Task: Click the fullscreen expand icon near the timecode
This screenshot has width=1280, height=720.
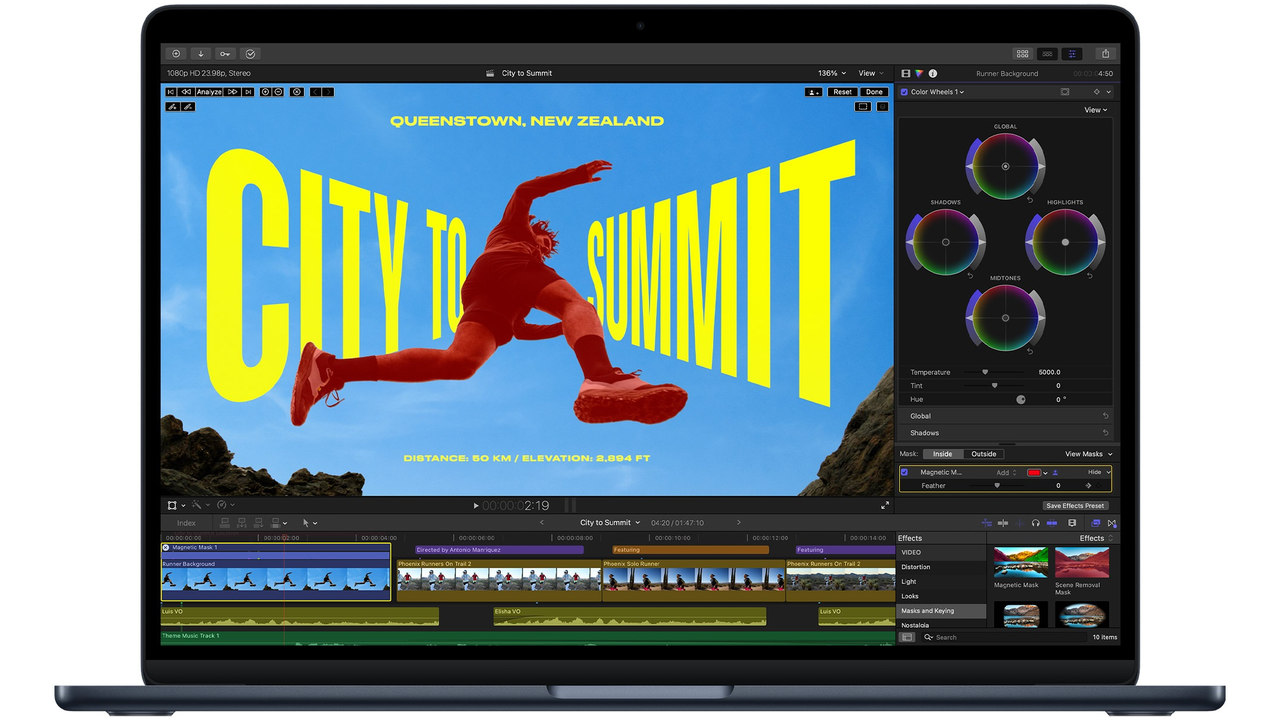Action: point(884,506)
